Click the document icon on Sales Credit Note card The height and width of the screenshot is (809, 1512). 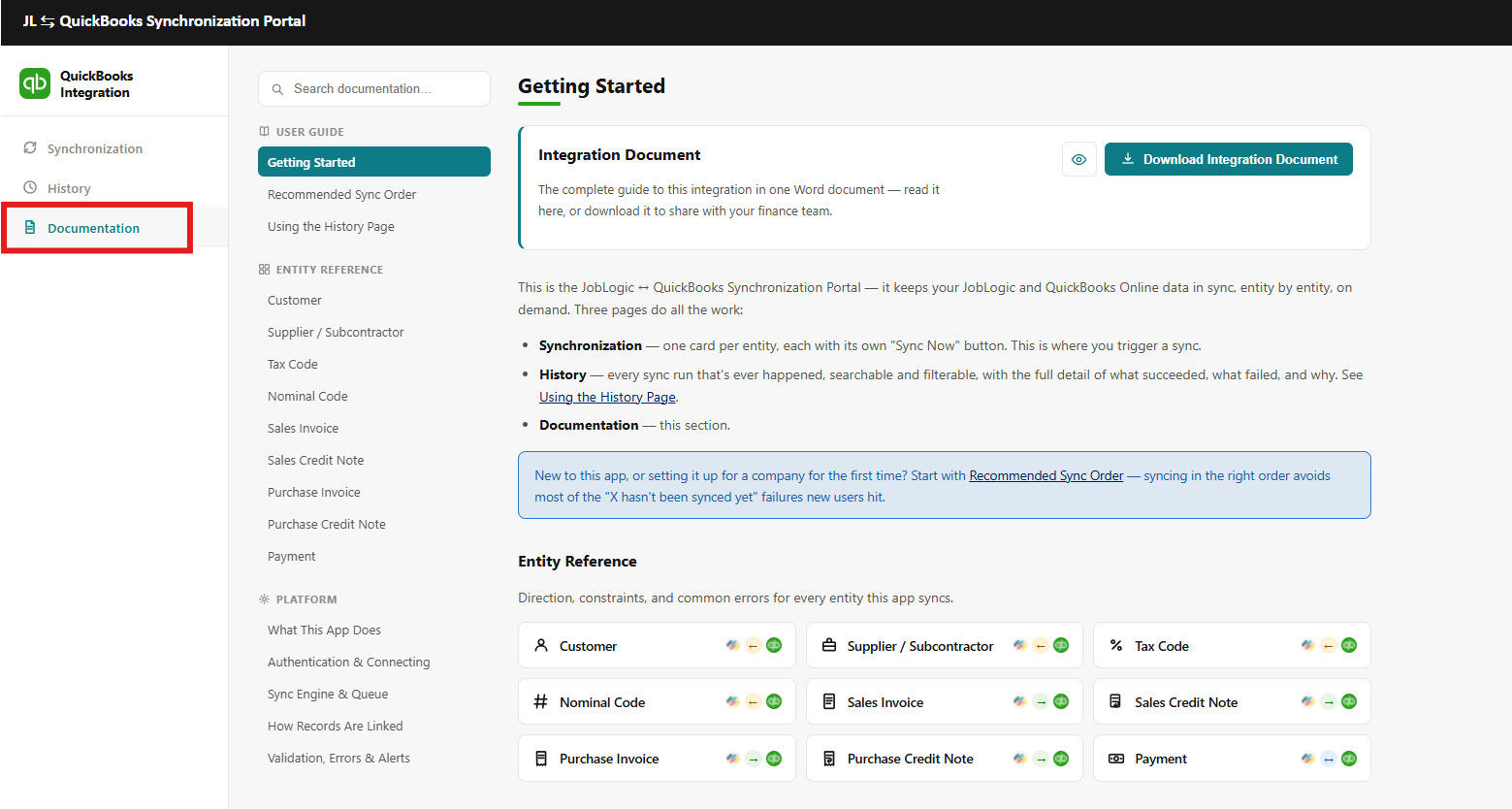pos(1116,701)
